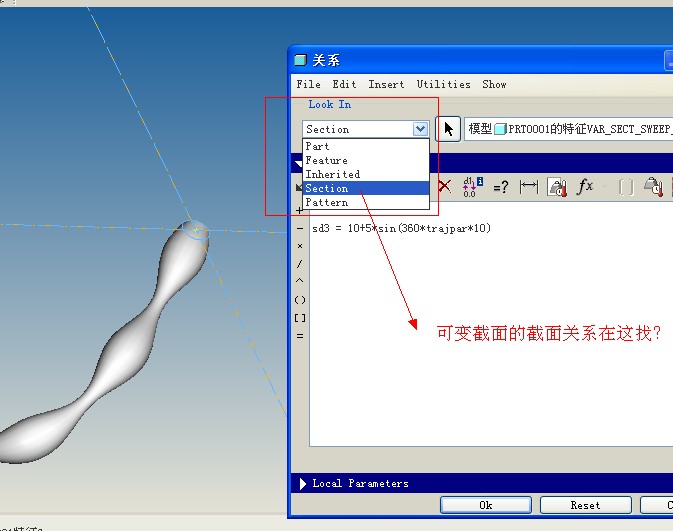Choose Part from the Look In list
This screenshot has height=531, width=673.
coord(366,146)
